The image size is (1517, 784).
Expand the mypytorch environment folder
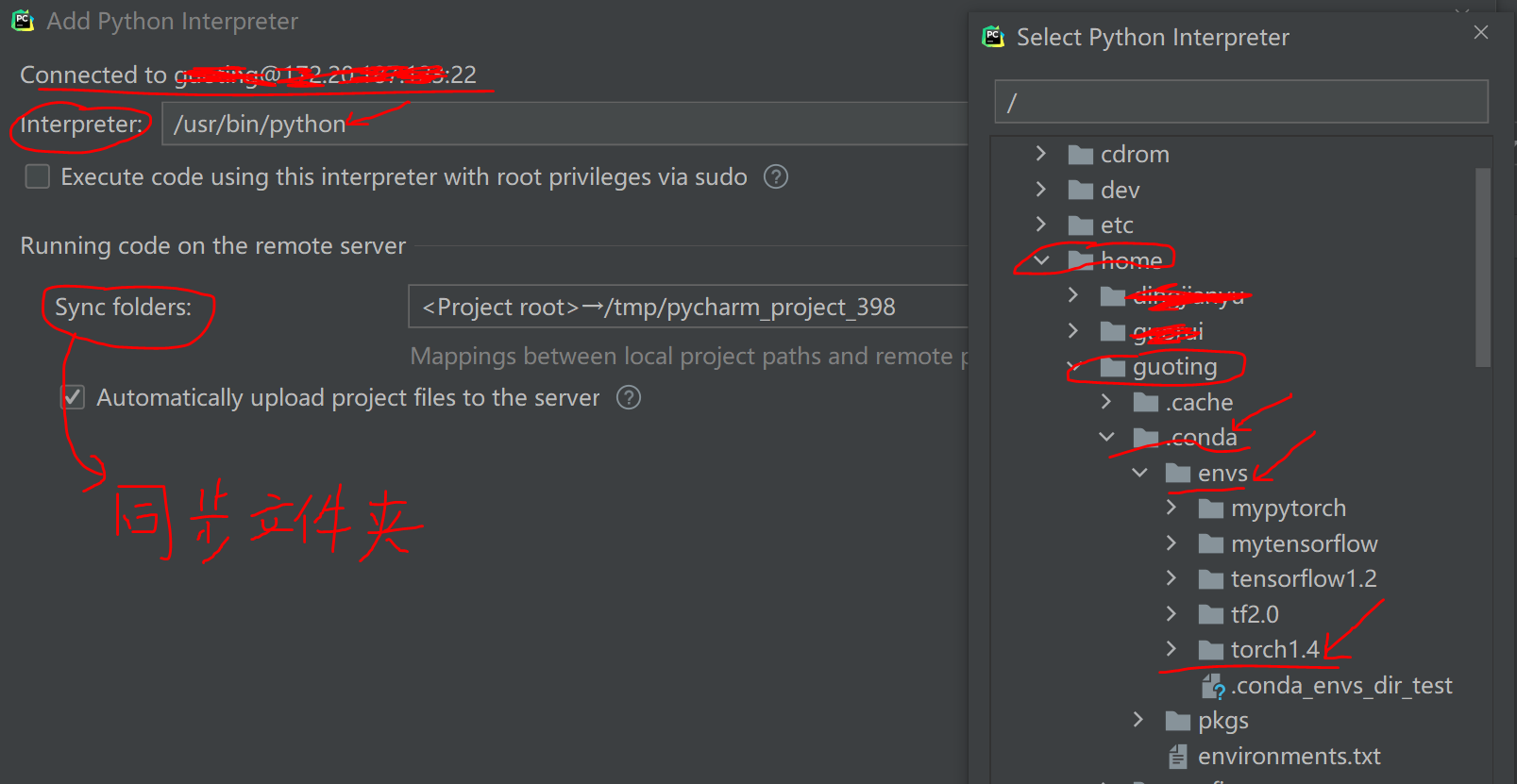pyautogui.click(x=1171, y=507)
